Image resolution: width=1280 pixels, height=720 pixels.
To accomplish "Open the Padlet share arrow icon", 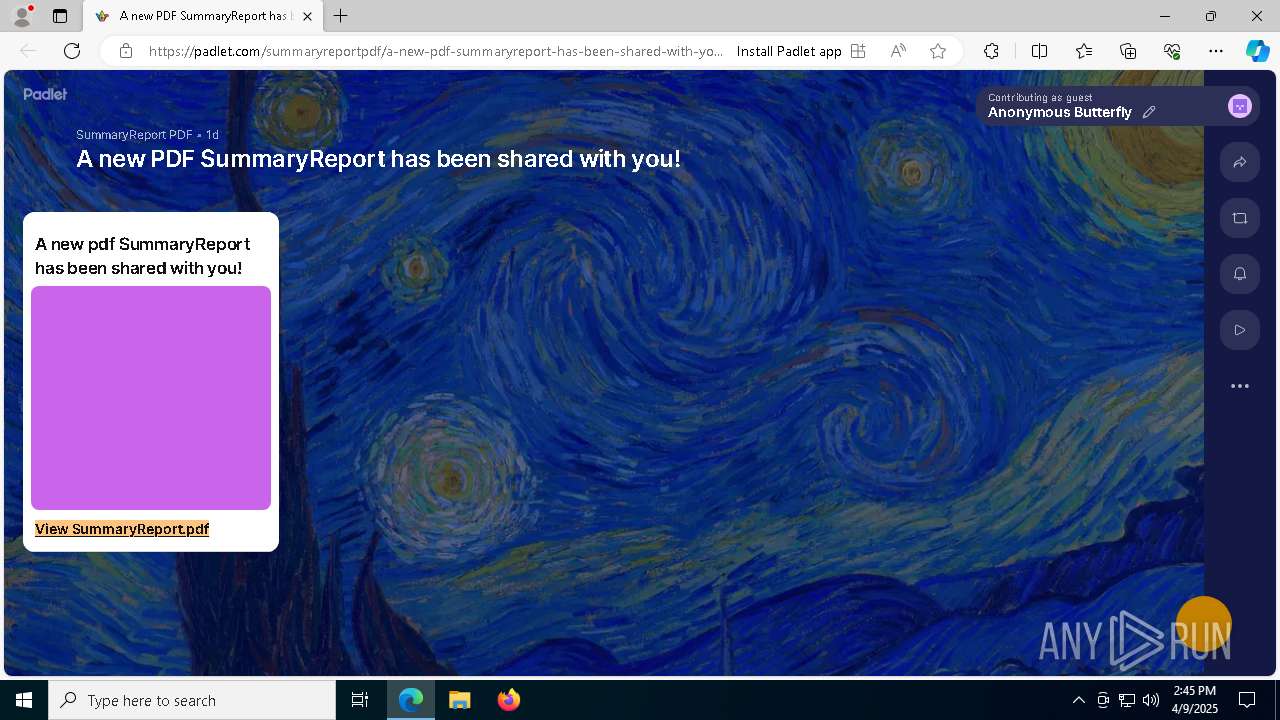I will pyautogui.click(x=1240, y=162).
